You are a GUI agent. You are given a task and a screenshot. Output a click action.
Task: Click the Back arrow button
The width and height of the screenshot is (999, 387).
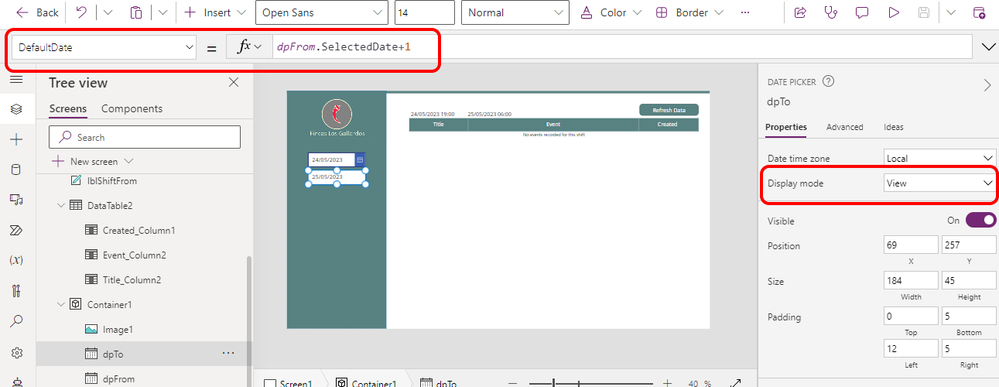point(37,12)
